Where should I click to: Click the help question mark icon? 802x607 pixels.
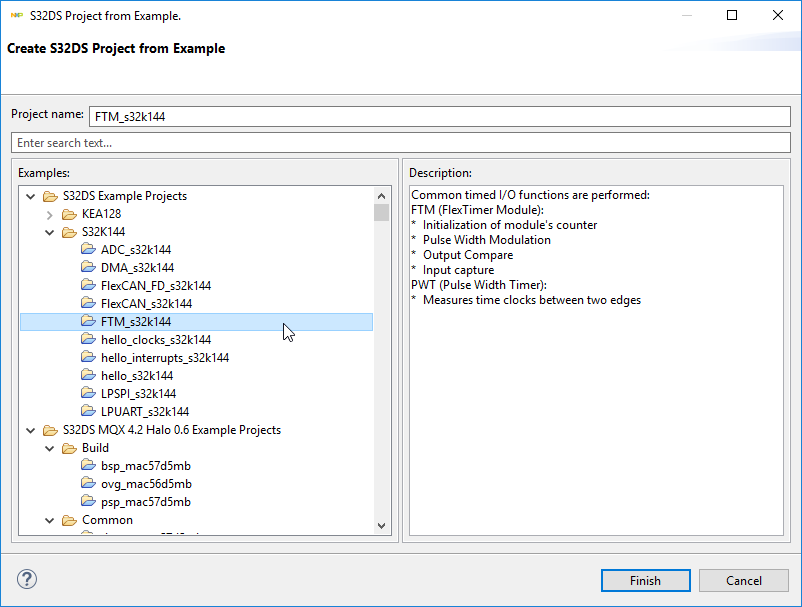click(x=27, y=580)
